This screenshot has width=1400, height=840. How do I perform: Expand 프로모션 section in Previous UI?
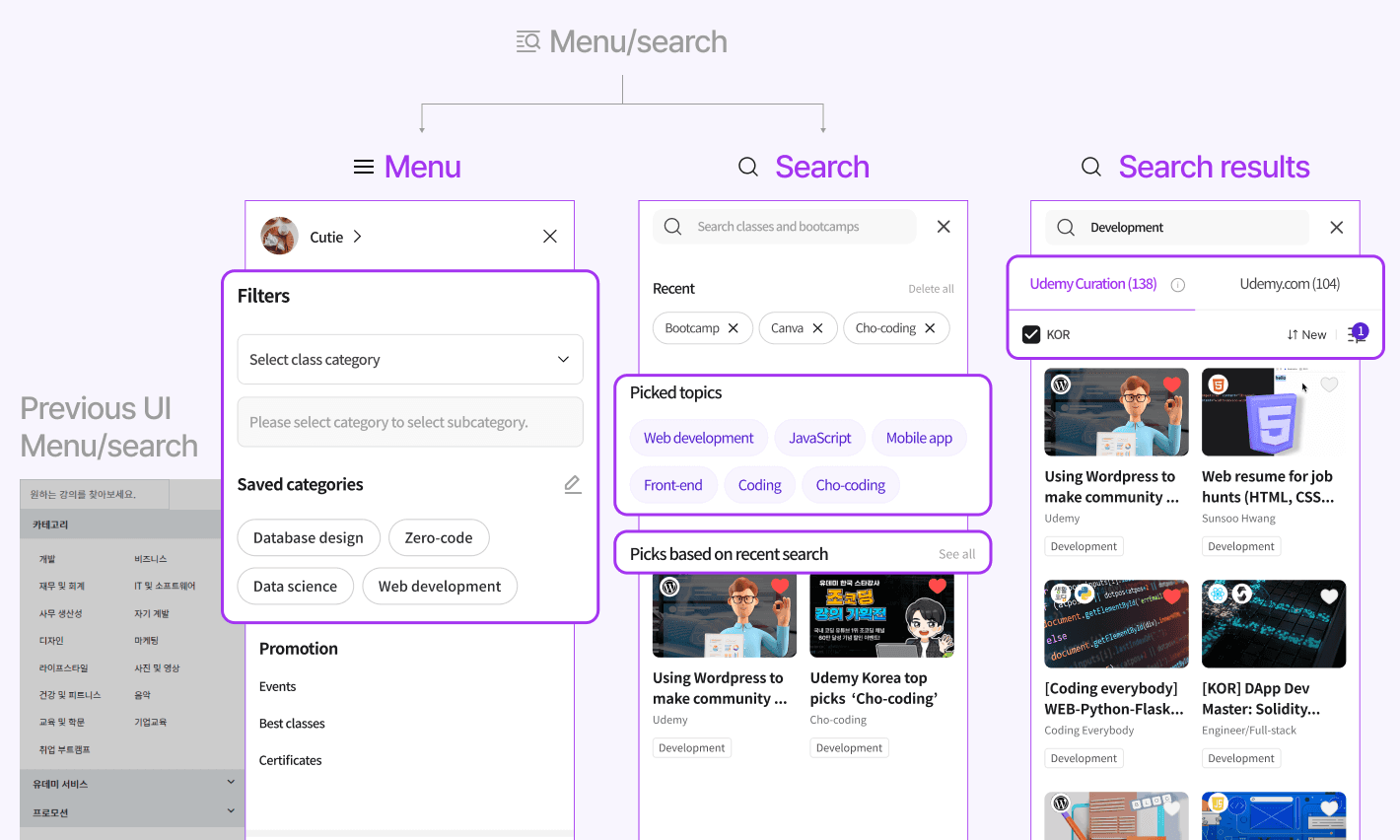tap(231, 811)
